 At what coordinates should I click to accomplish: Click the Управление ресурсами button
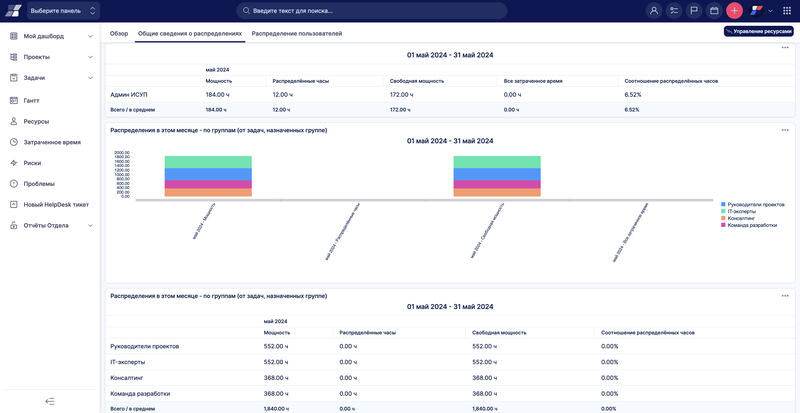758,32
